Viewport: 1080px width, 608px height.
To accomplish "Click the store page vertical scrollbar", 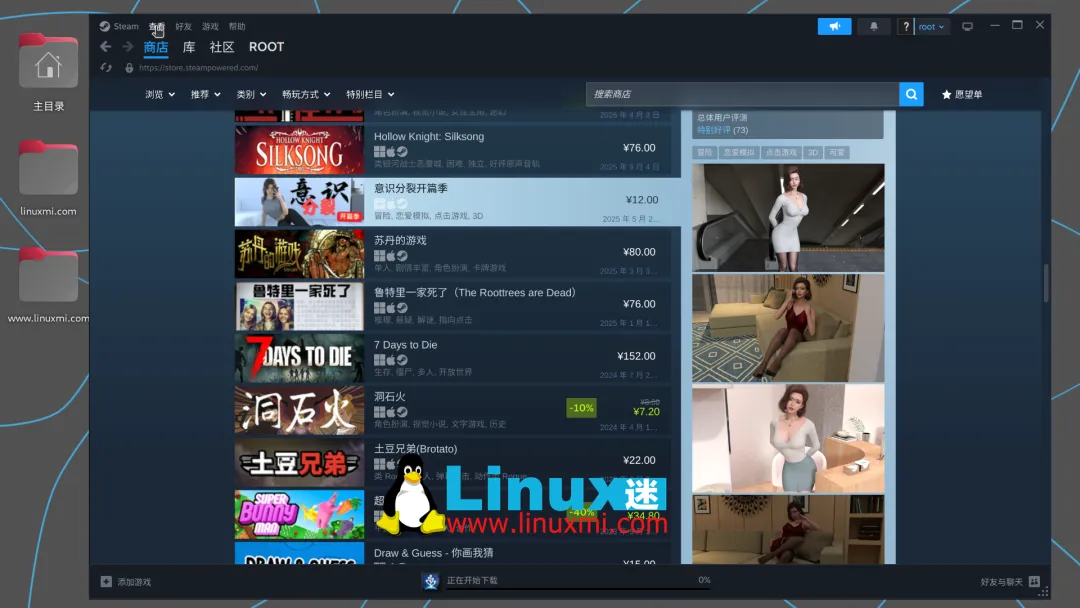I will click(x=1046, y=283).
